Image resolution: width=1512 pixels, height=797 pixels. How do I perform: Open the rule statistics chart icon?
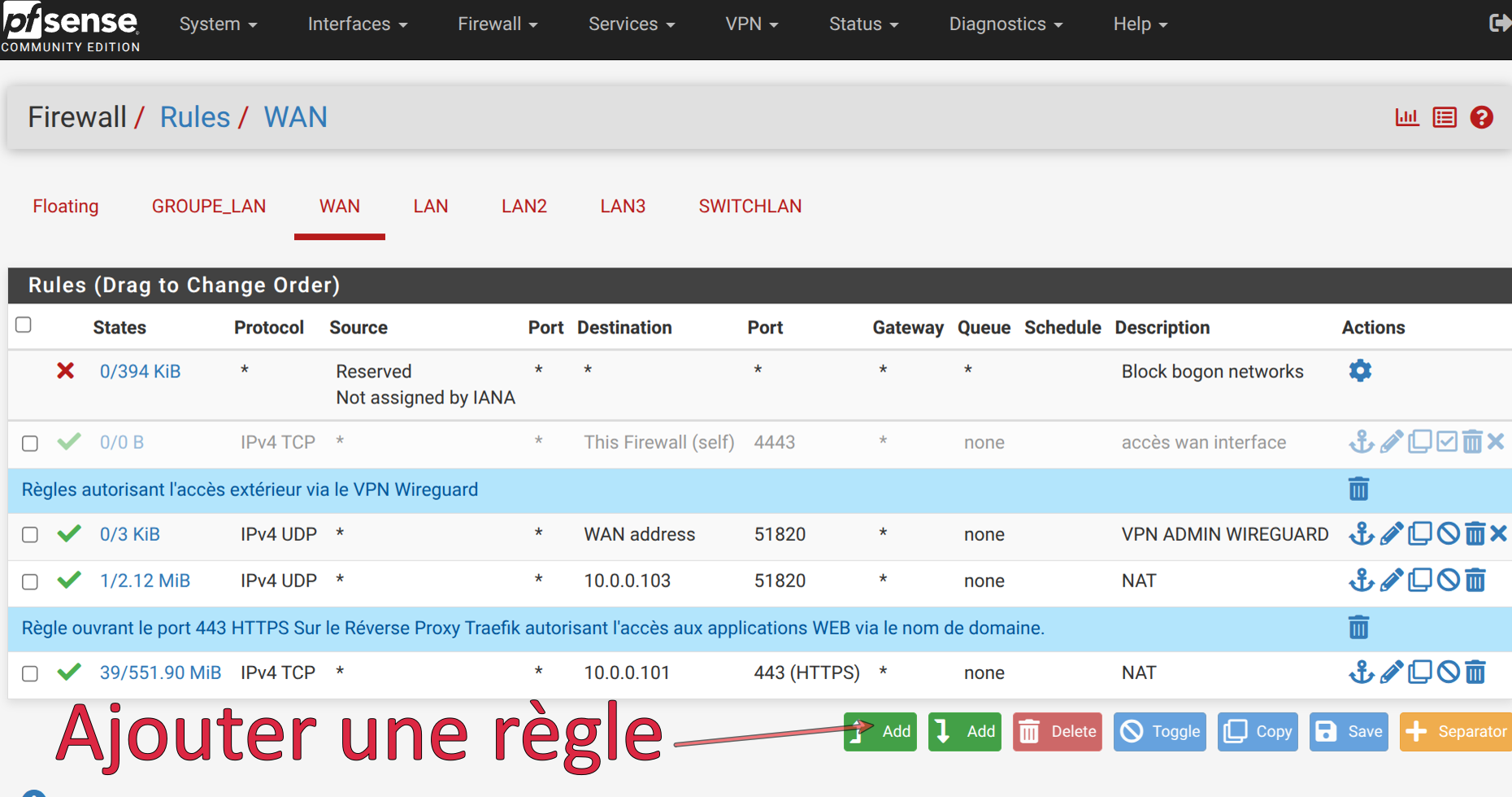coord(1406,118)
